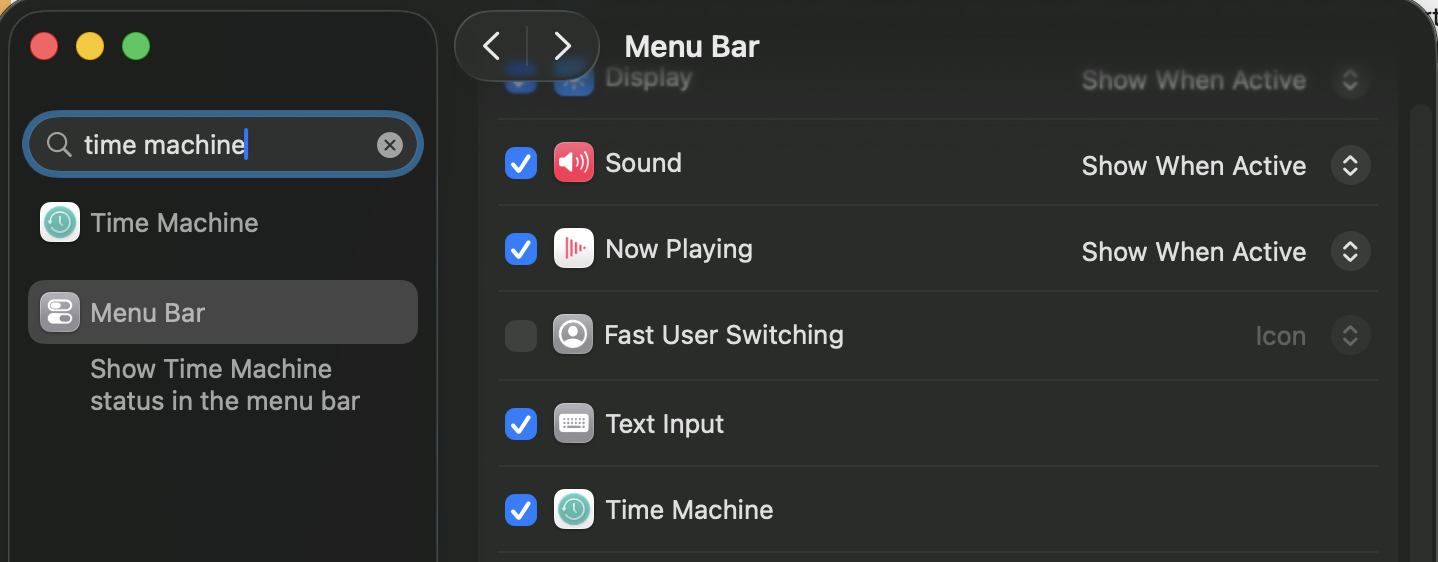Image resolution: width=1438 pixels, height=562 pixels.
Task: Click the Menu Bar window title
Action: pyautogui.click(x=692, y=47)
